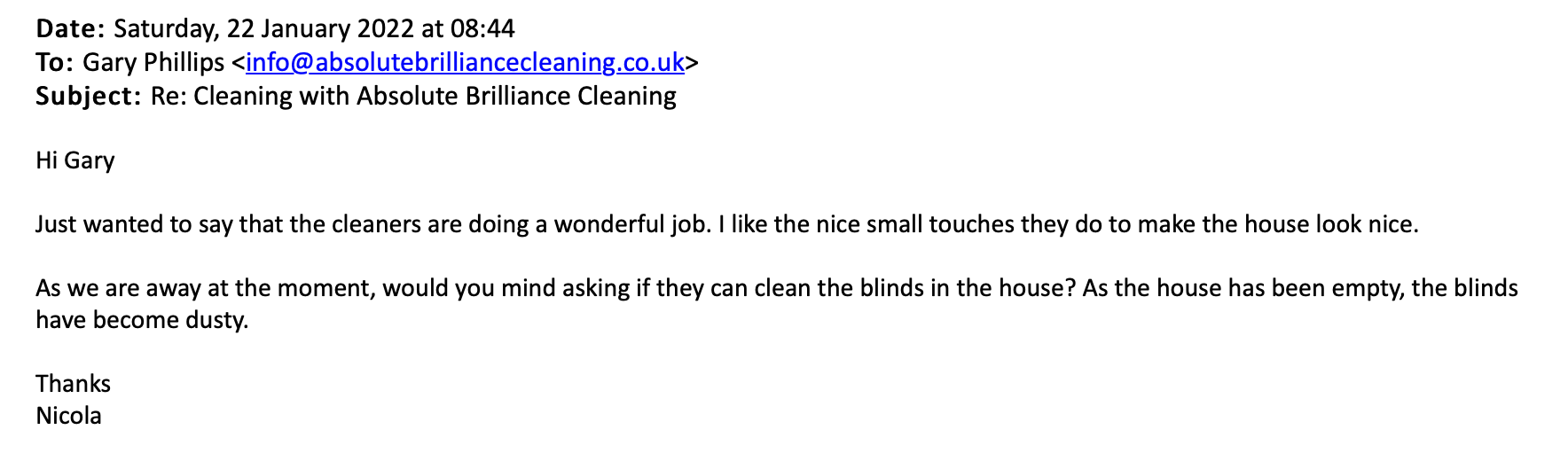Image resolution: width=1568 pixels, height=461 pixels.
Task: Open the info@absolutebrilliancecleaning.co.uk email link
Action: tap(465, 62)
